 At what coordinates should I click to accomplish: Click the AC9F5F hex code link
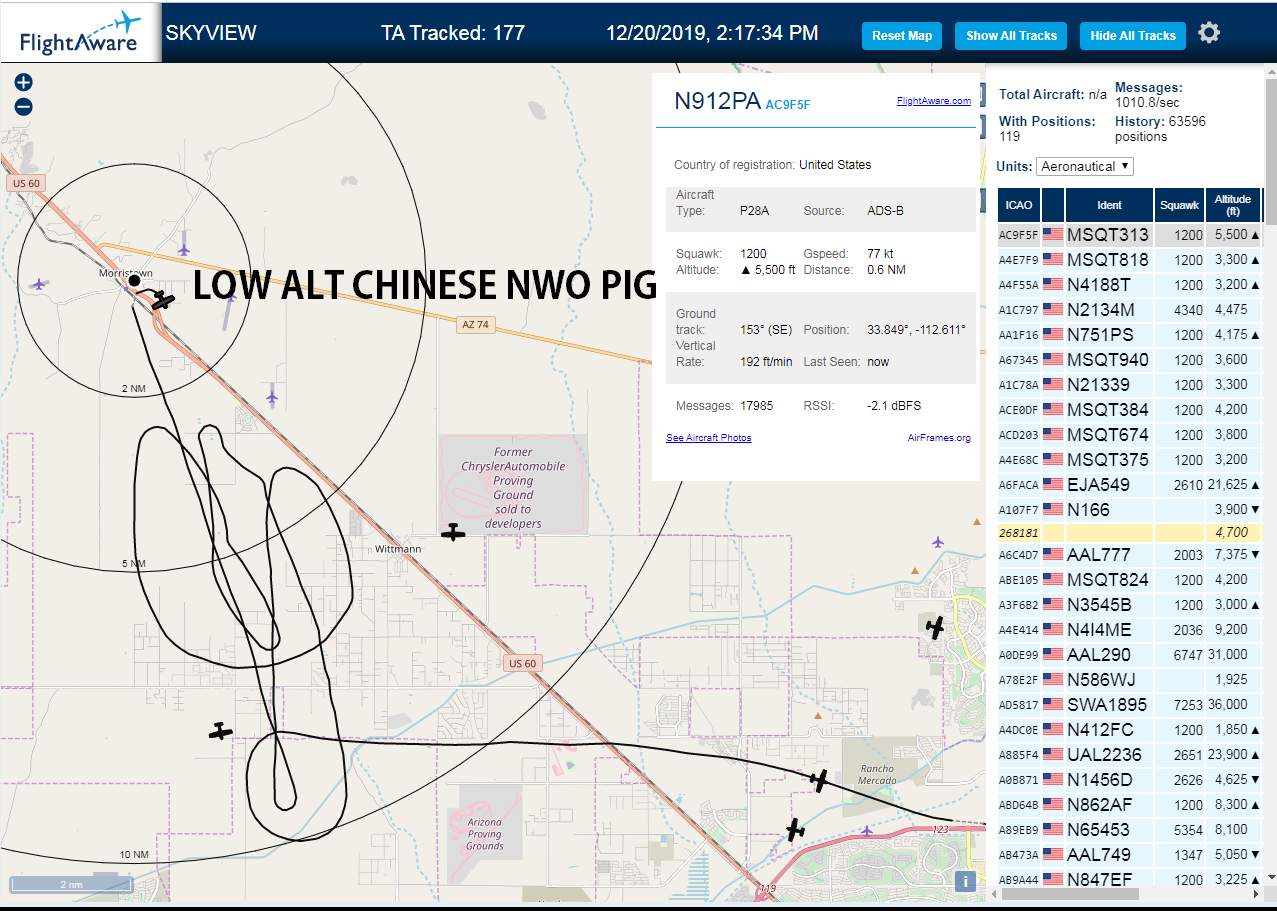click(x=788, y=104)
